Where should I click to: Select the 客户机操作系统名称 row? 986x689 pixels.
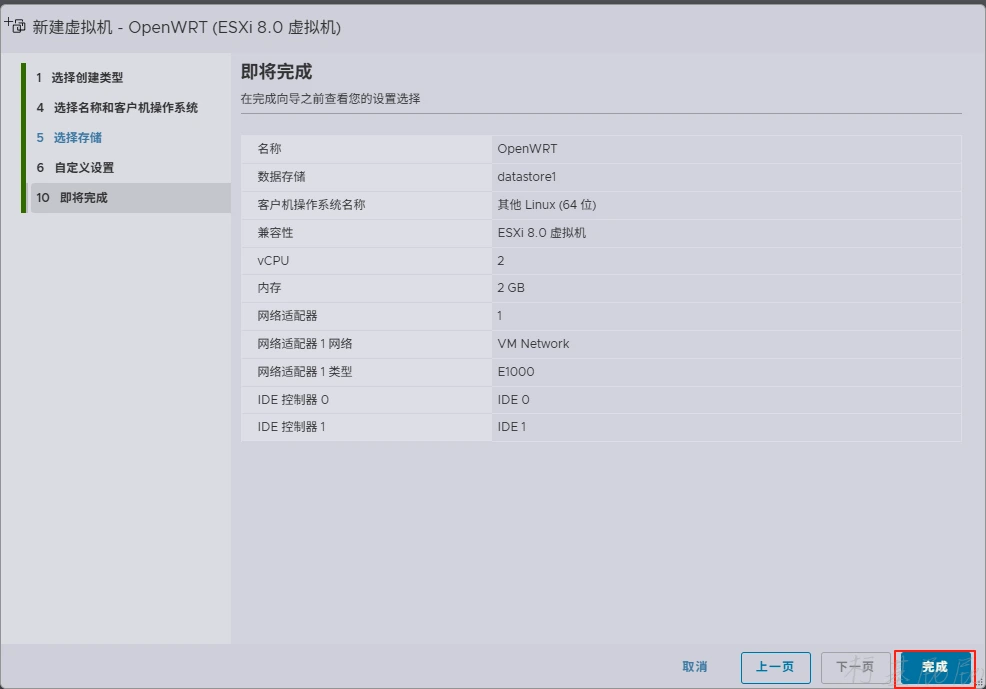coord(600,205)
